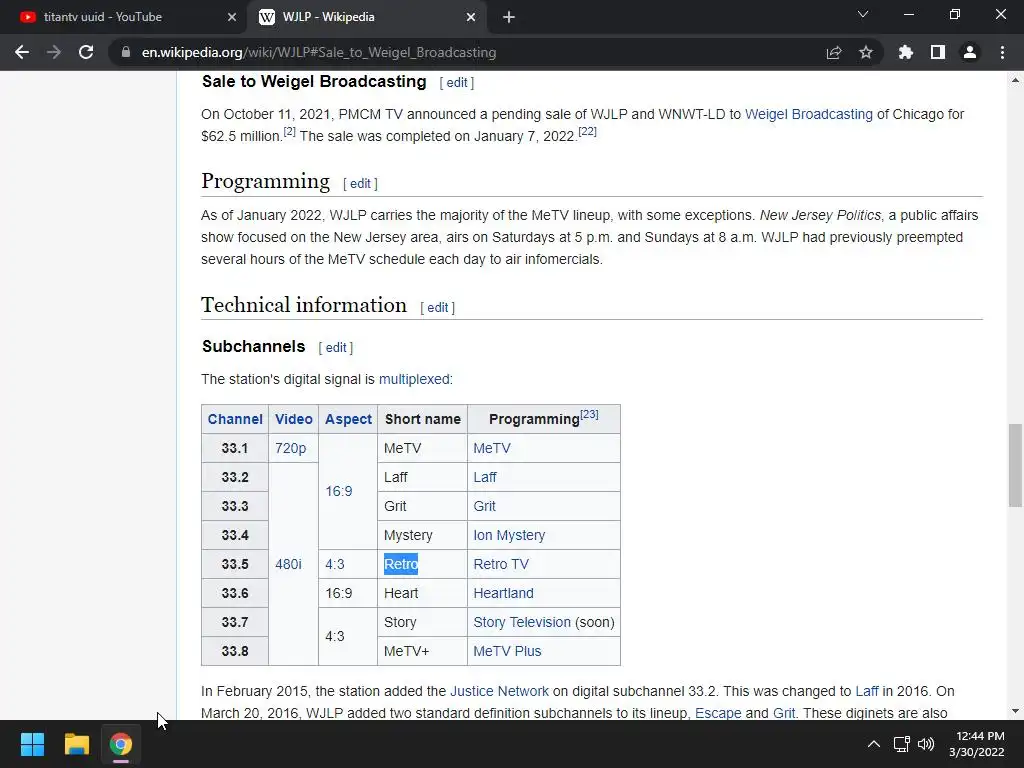
Task: Open the network status tray icon
Action: [x=902, y=744]
